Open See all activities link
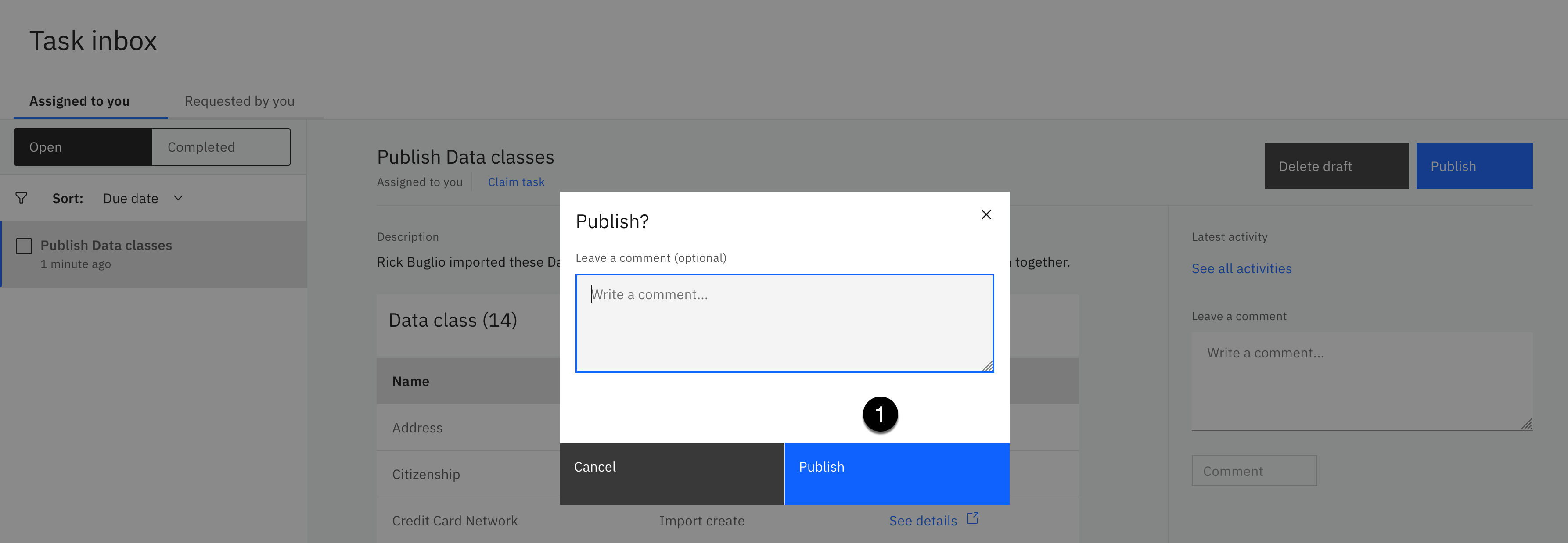This screenshot has height=543, width=1568. (x=1241, y=269)
